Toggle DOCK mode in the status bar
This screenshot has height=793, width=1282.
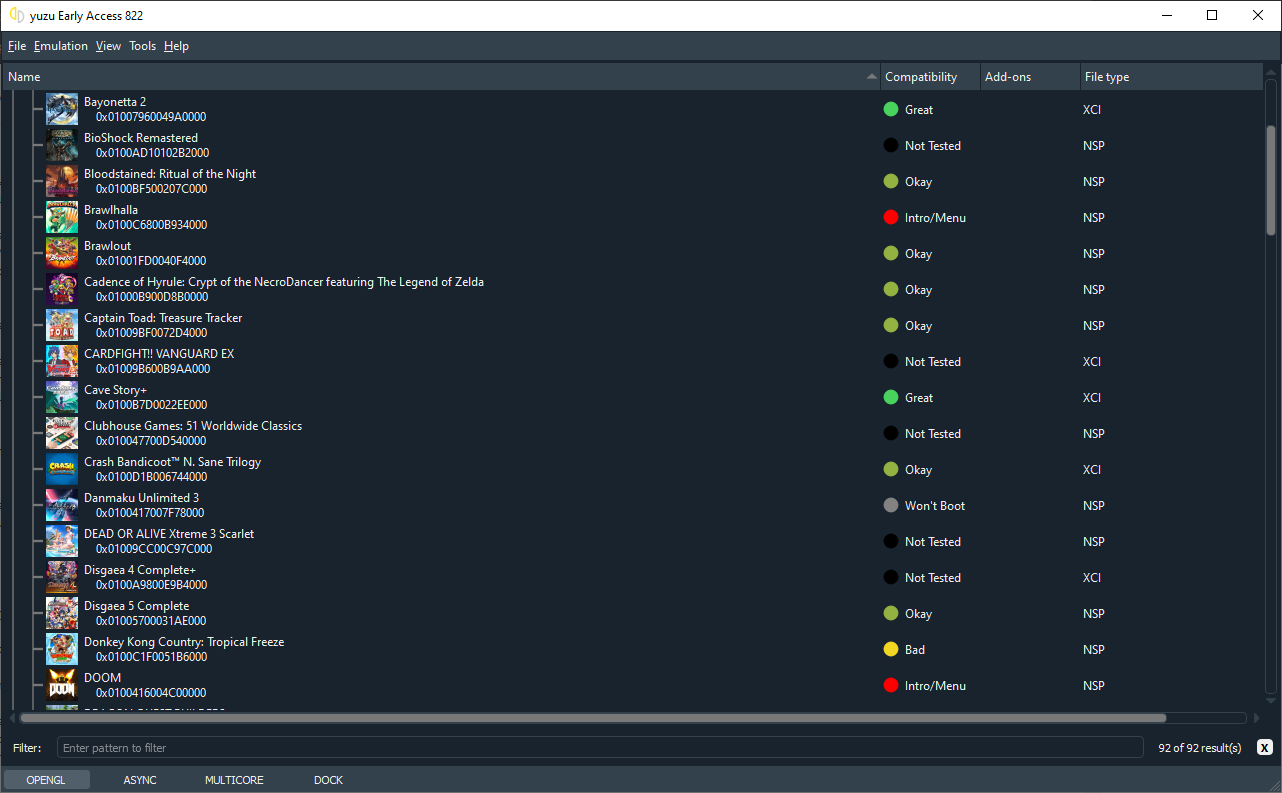pos(328,780)
